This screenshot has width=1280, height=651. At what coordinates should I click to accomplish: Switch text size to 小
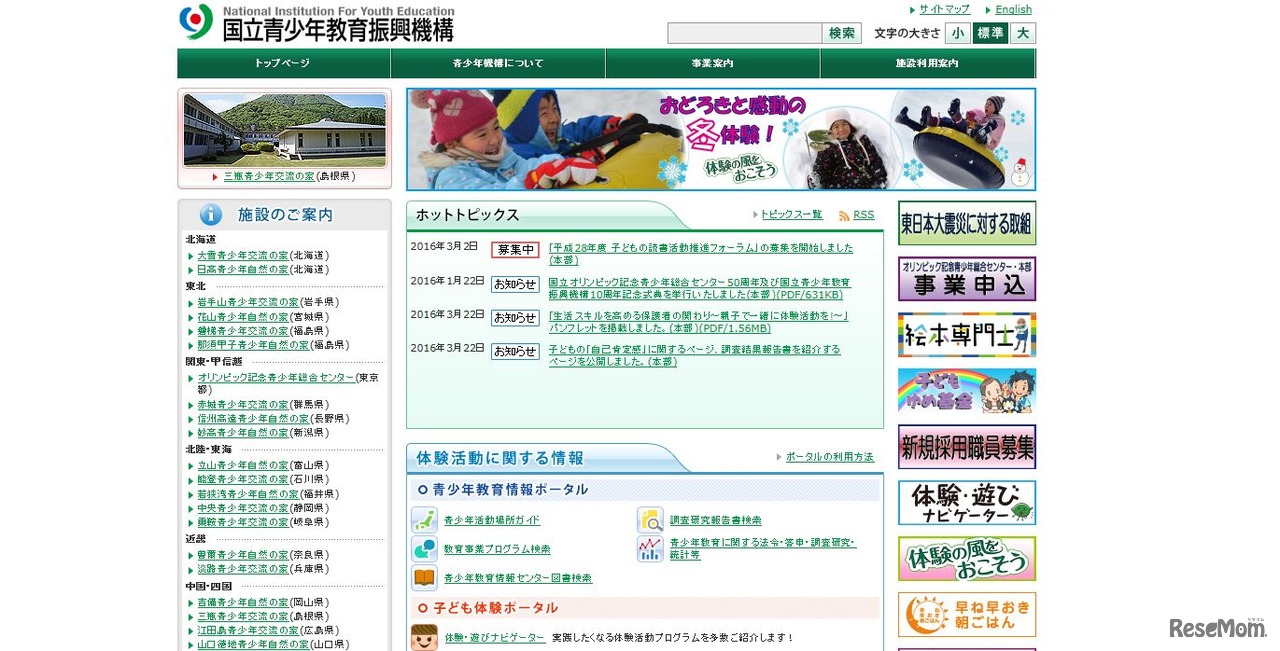957,33
